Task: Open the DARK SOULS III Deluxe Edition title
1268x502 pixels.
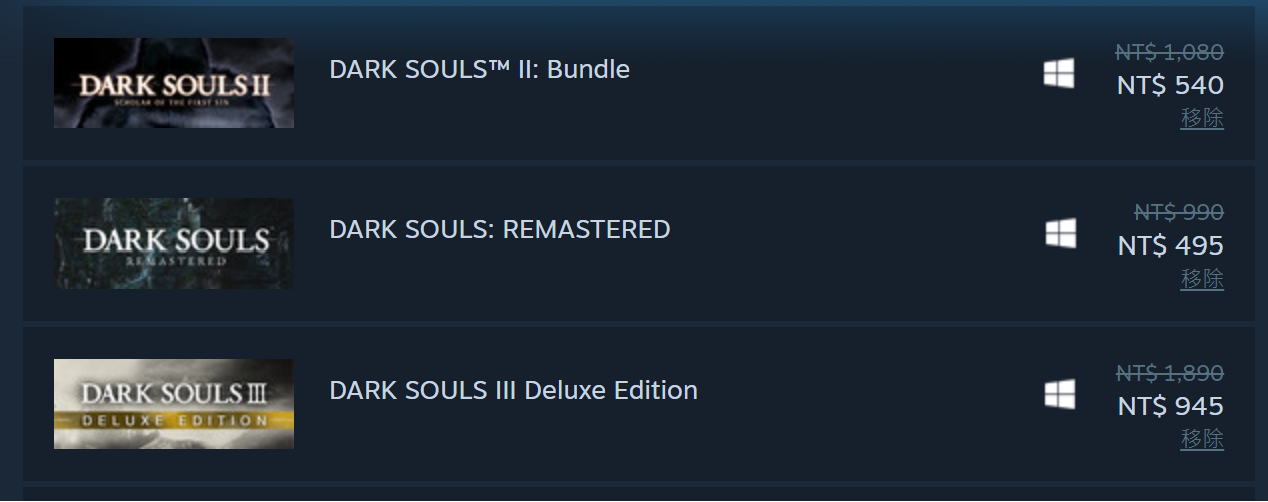Action: (513, 390)
